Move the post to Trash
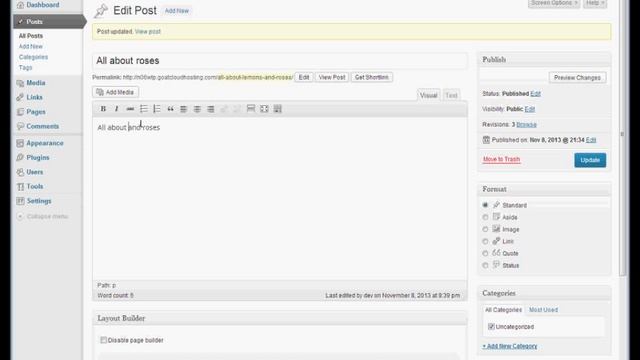This screenshot has height=360, width=640. 501,159
